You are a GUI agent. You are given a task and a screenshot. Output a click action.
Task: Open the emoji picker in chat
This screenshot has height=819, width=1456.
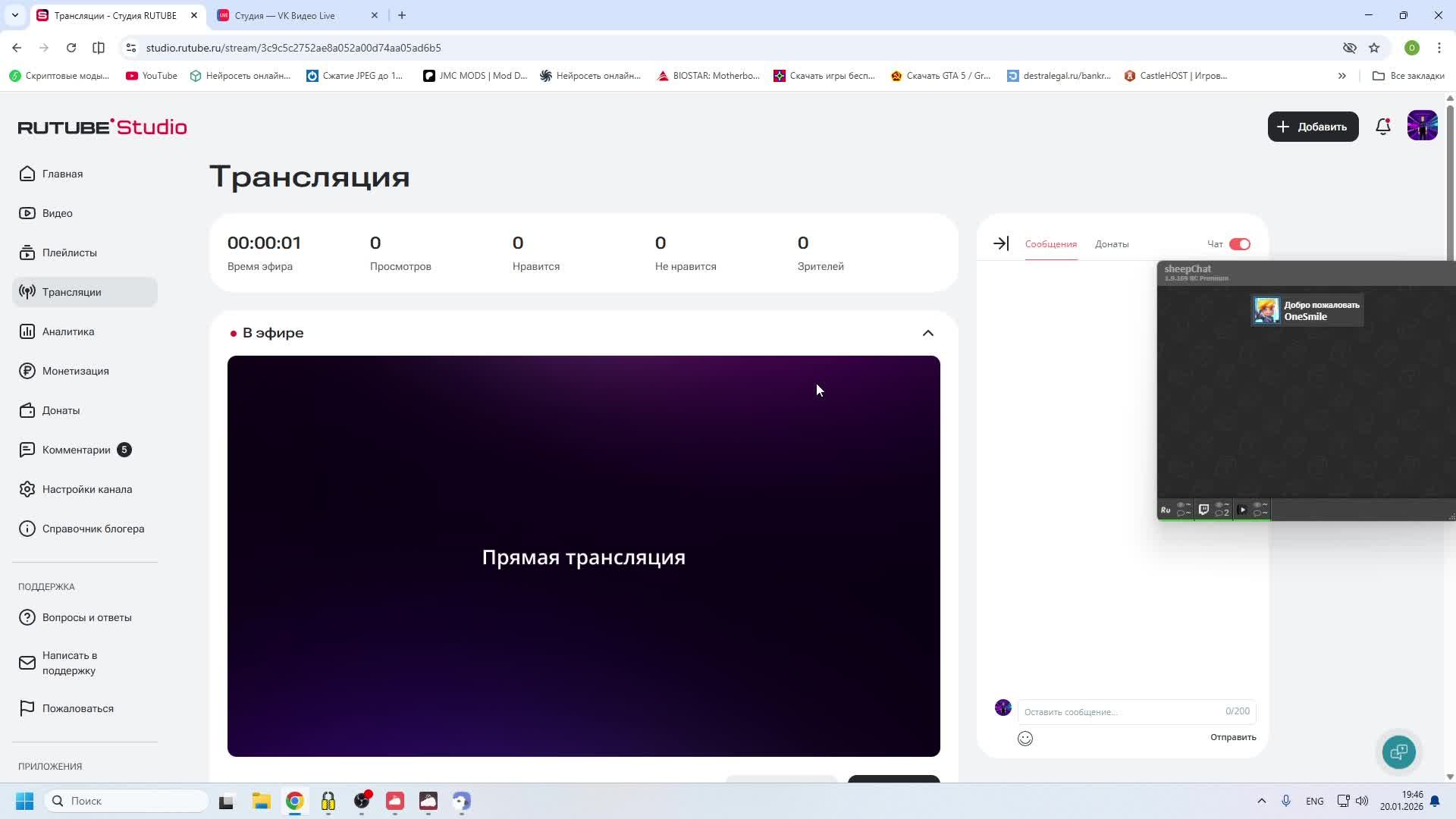(1025, 738)
